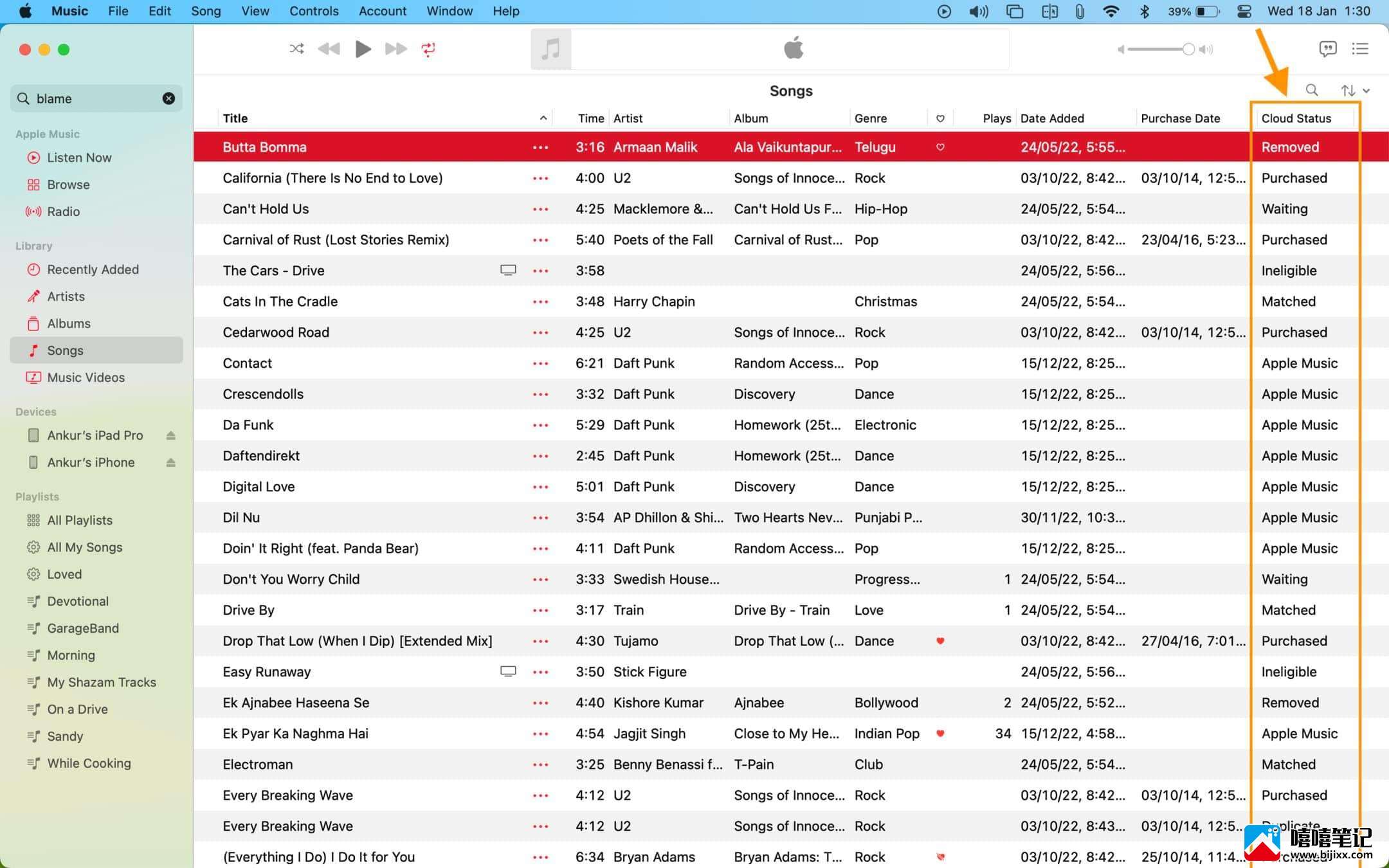Sort by Date Added column

coord(1076,118)
